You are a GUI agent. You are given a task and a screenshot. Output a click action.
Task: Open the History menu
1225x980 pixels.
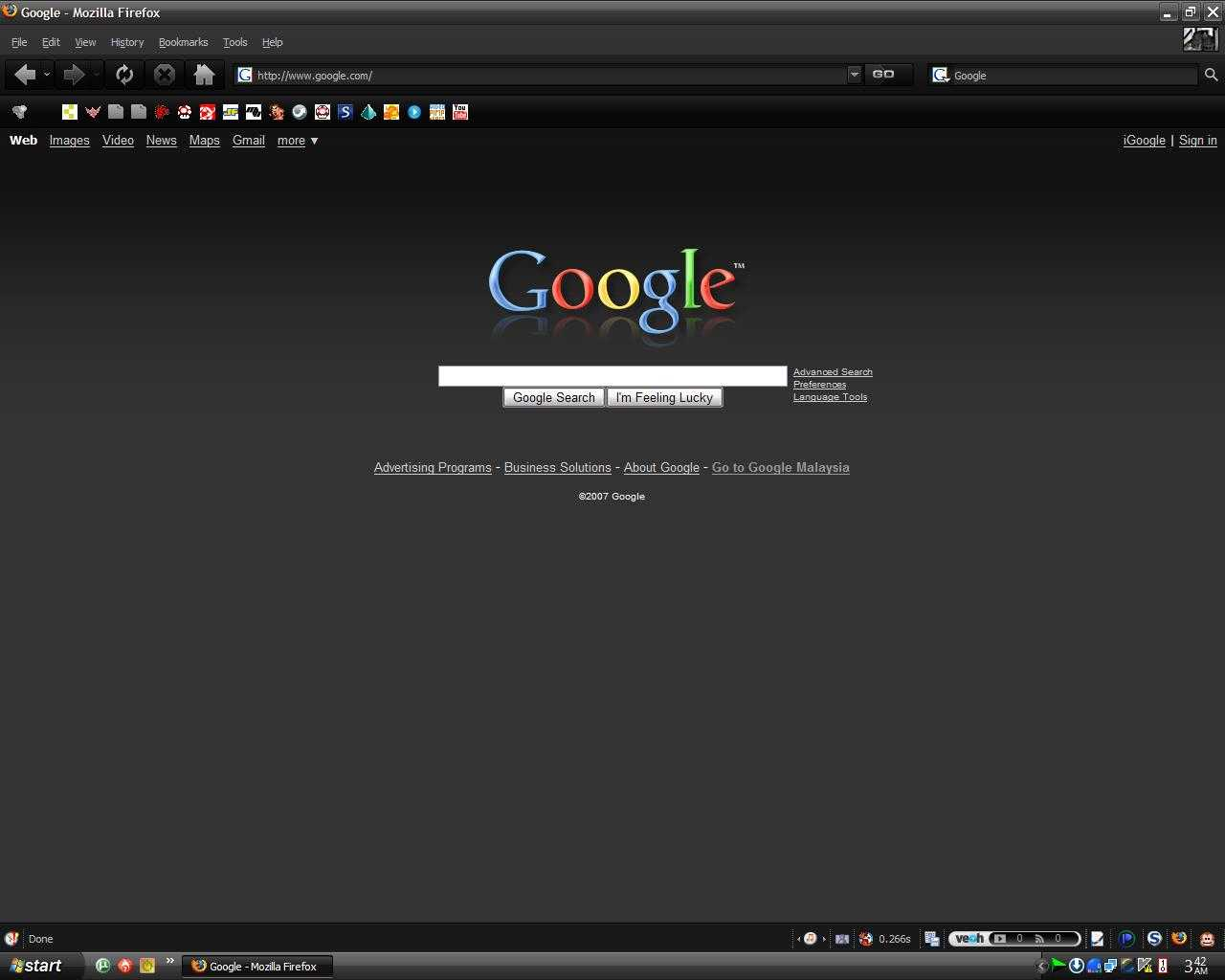(127, 42)
